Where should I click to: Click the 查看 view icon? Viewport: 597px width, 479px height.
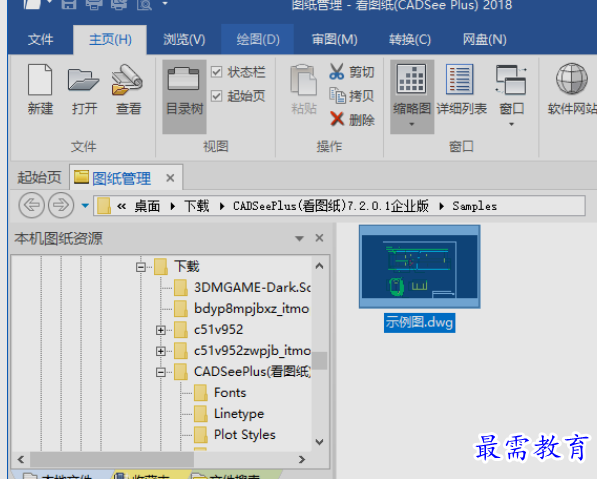point(128,80)
